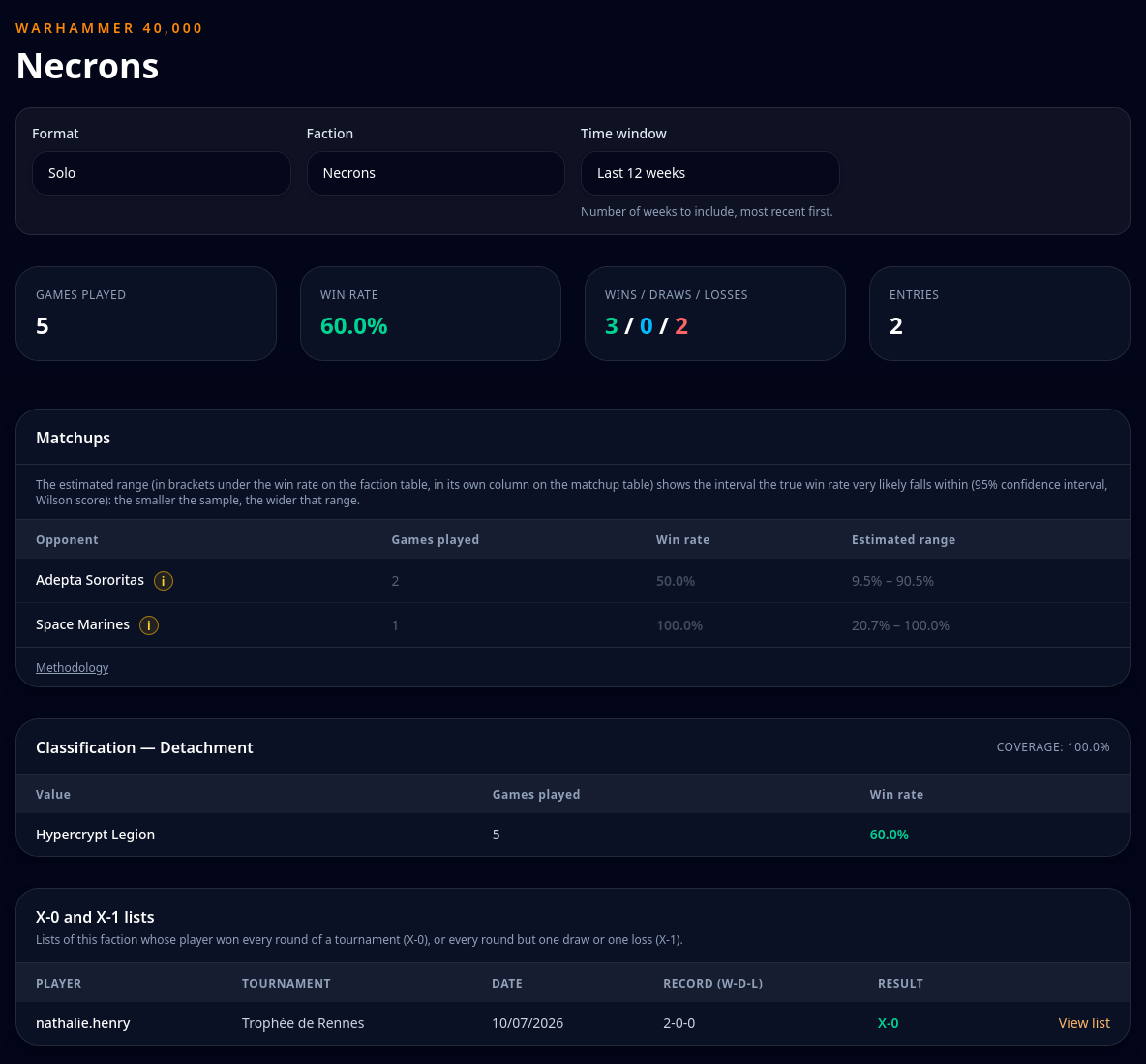Screen dimensions: 1146x1064
Task: Click the WARHAMMER 40,000 label
Action: click(109, 28)
